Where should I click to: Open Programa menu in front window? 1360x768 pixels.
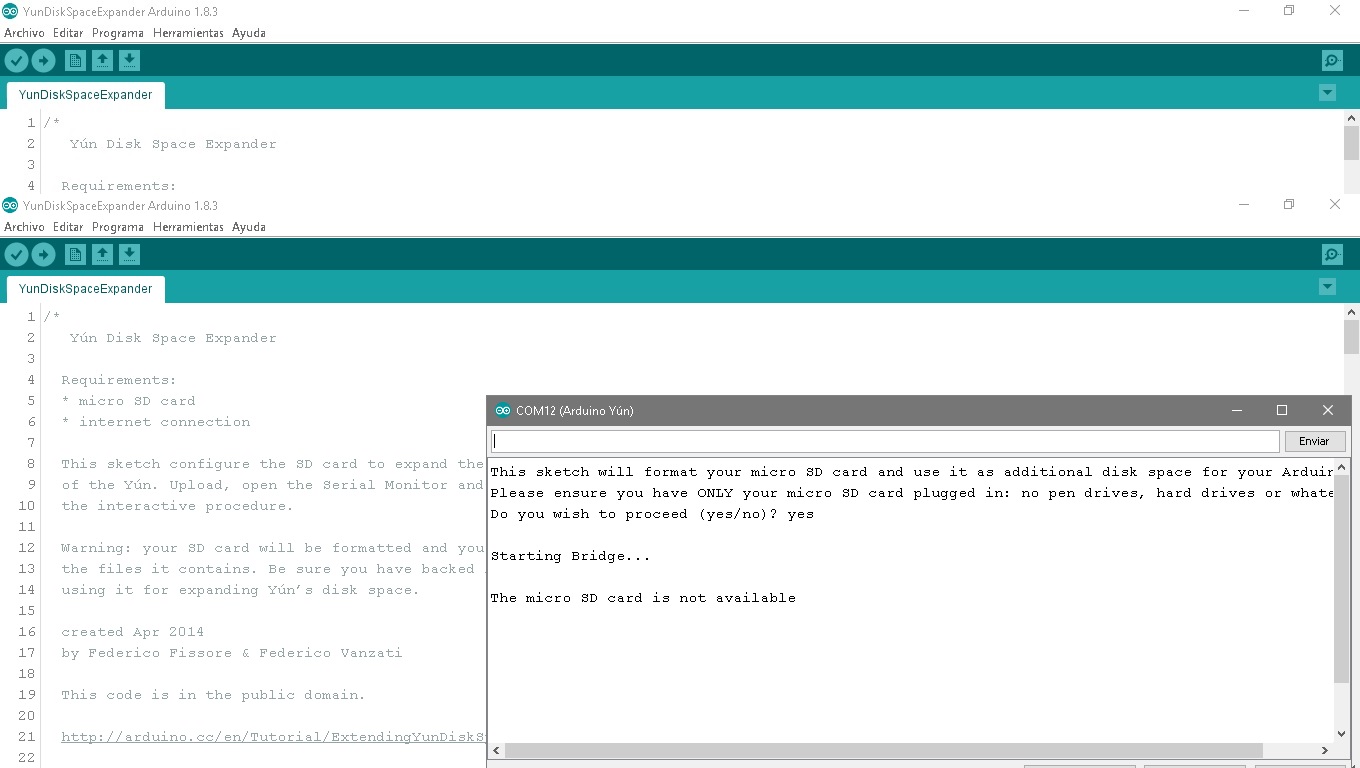tap(118, 227)
